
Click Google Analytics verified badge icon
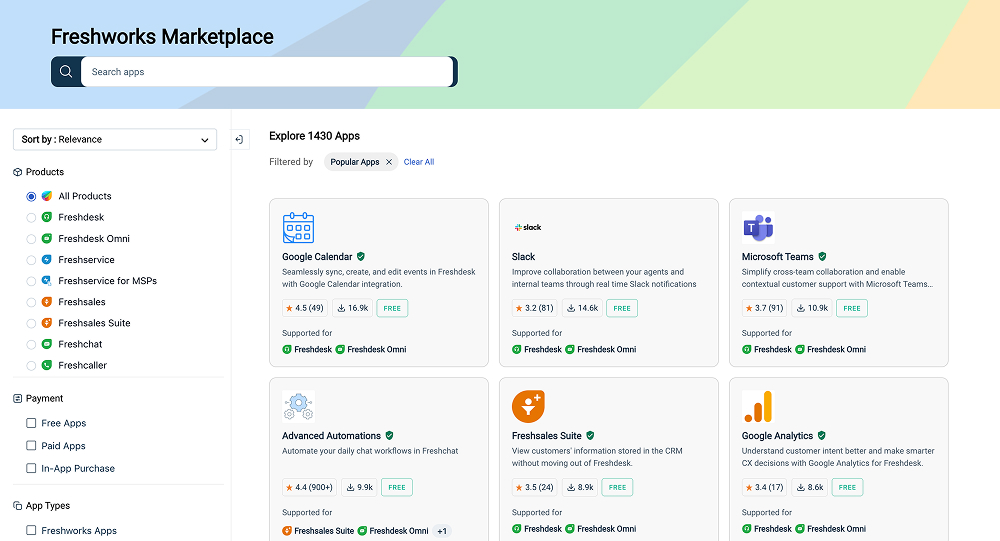(821, 436)
